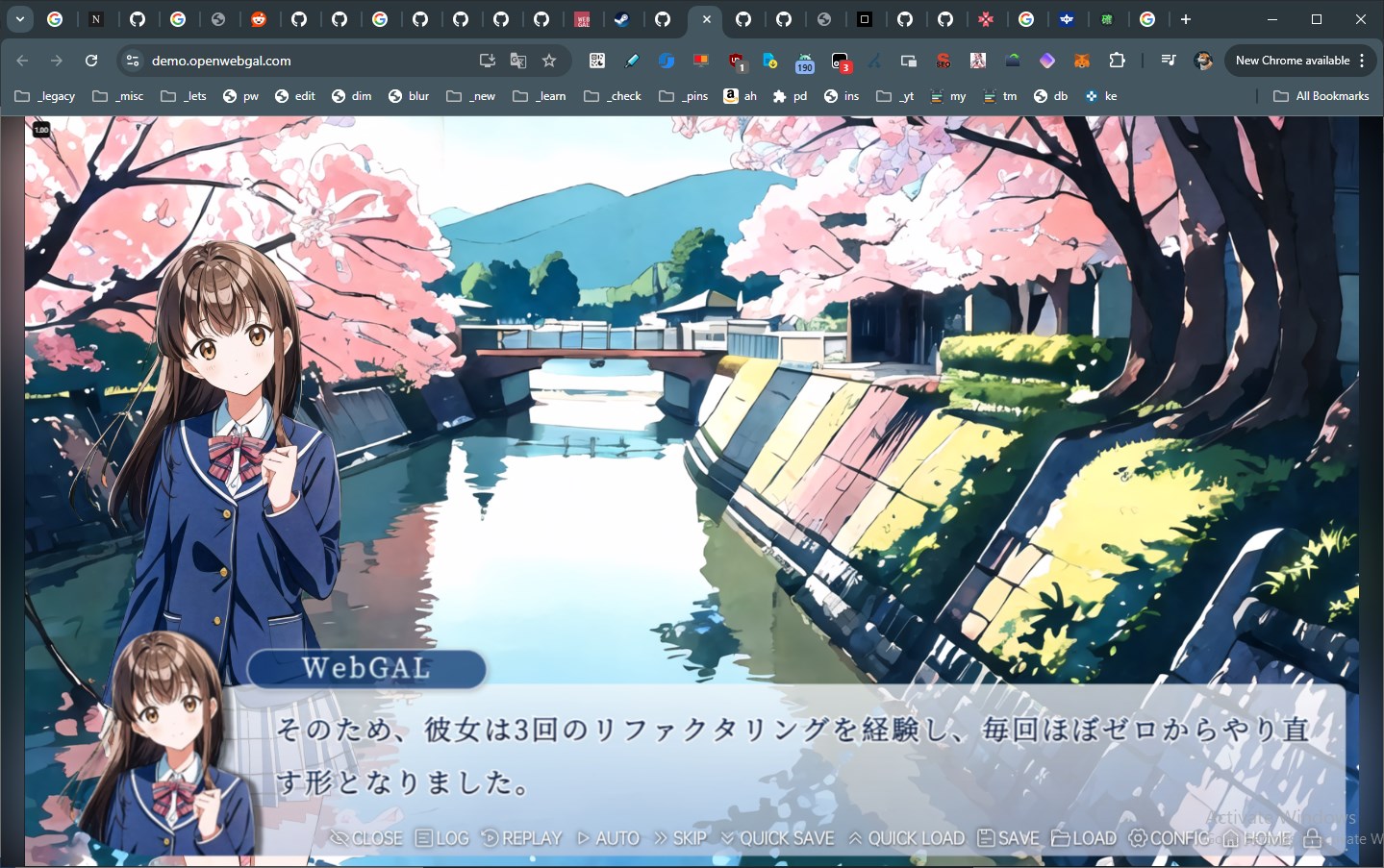Click the address bar URL field
Viewport: 1384px width, 868px height.
pyautogui.click(x=308, y=61)
